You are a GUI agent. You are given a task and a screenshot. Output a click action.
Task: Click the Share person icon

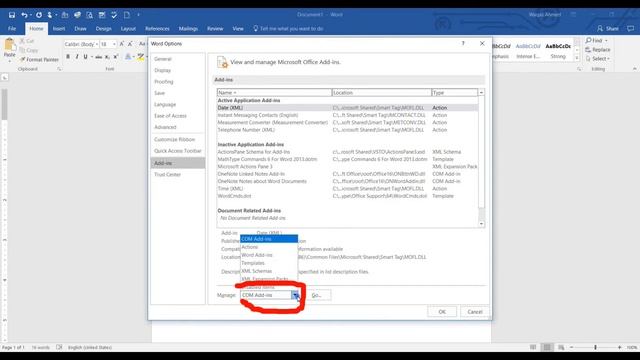[x=600, y=29]
